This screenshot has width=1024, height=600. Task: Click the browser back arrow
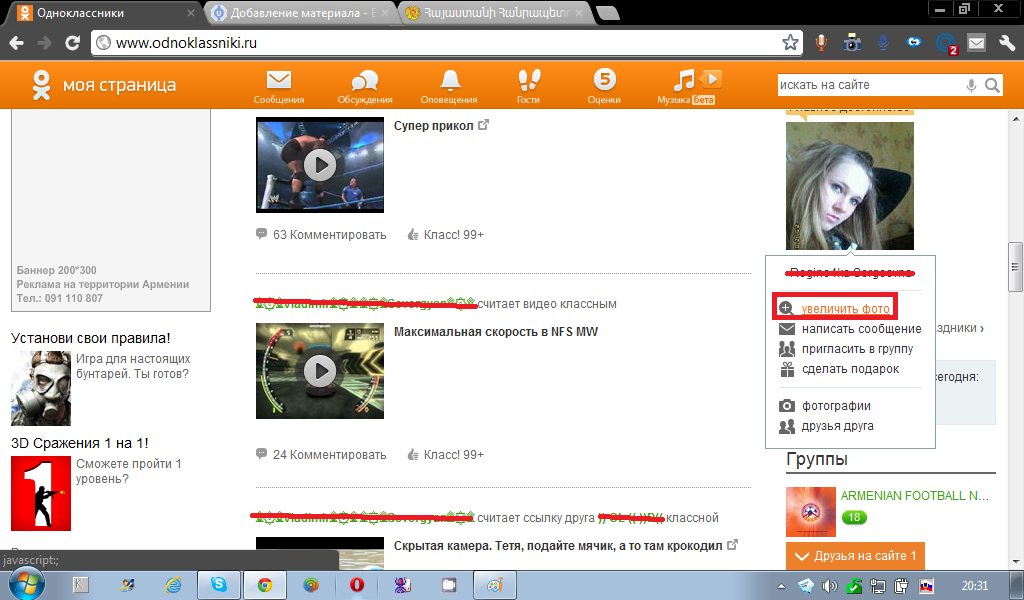[17, 43]
